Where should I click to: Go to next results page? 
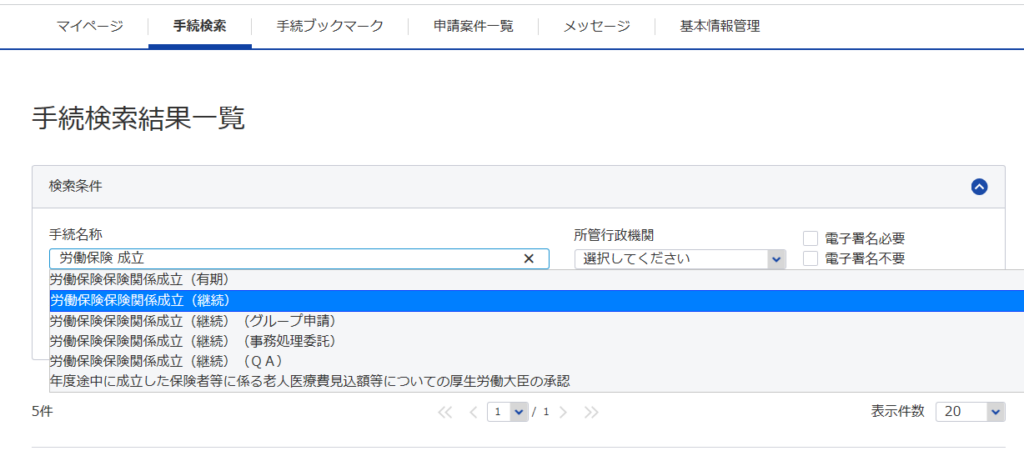564,412
